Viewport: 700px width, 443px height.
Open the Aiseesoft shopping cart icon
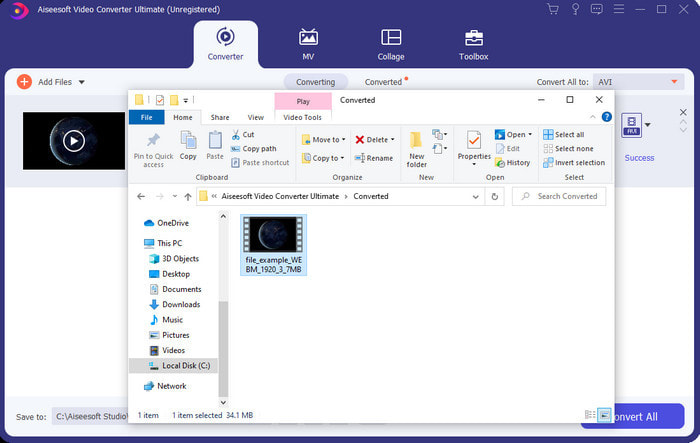click(x=553, y=9)
